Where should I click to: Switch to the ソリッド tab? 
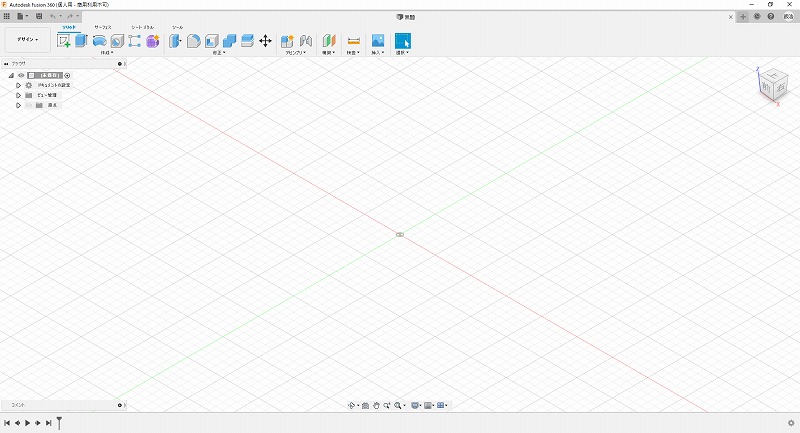[x=69, y=27]
